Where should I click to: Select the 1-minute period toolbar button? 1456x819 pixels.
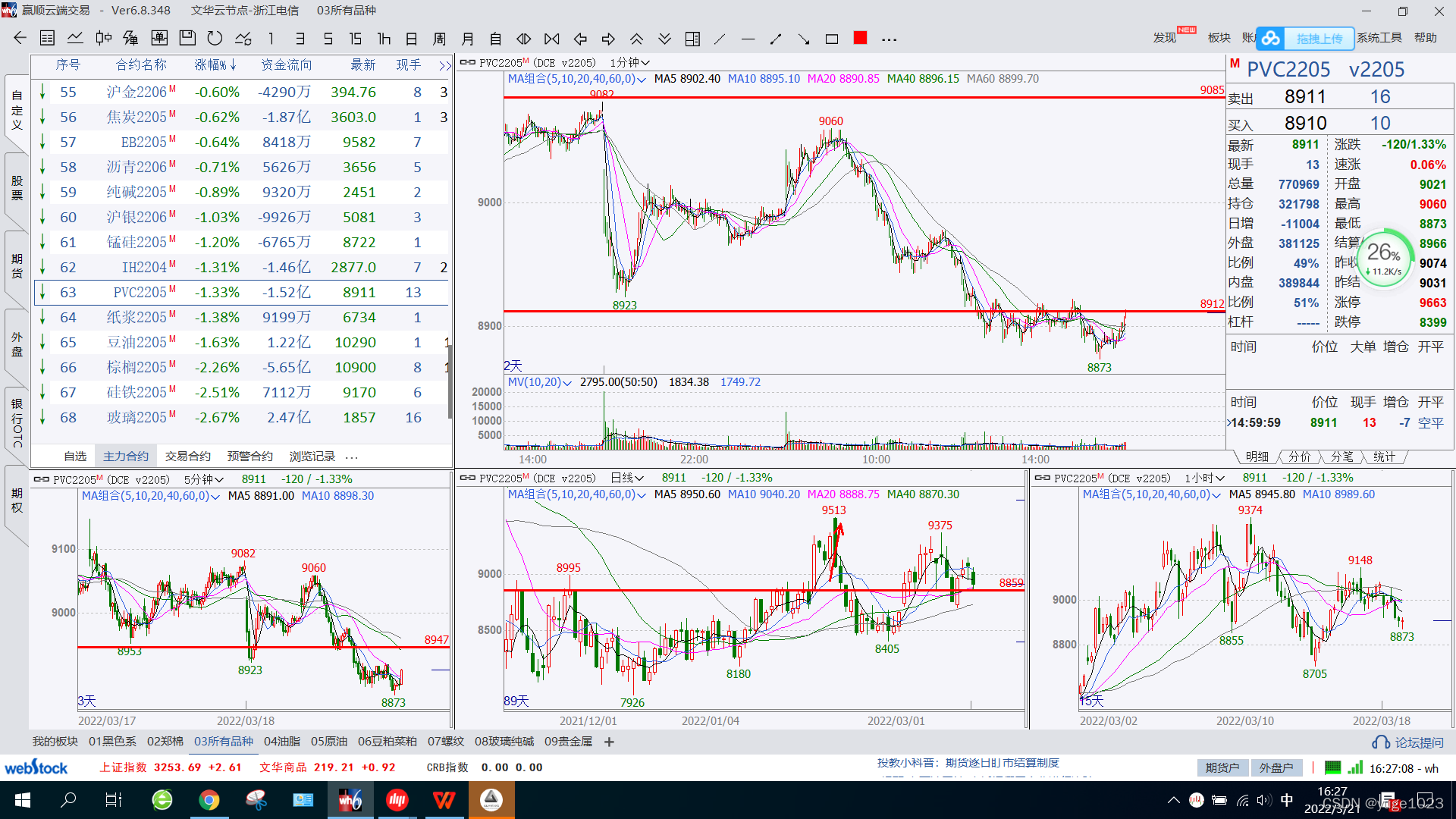[x=271, y=39]
